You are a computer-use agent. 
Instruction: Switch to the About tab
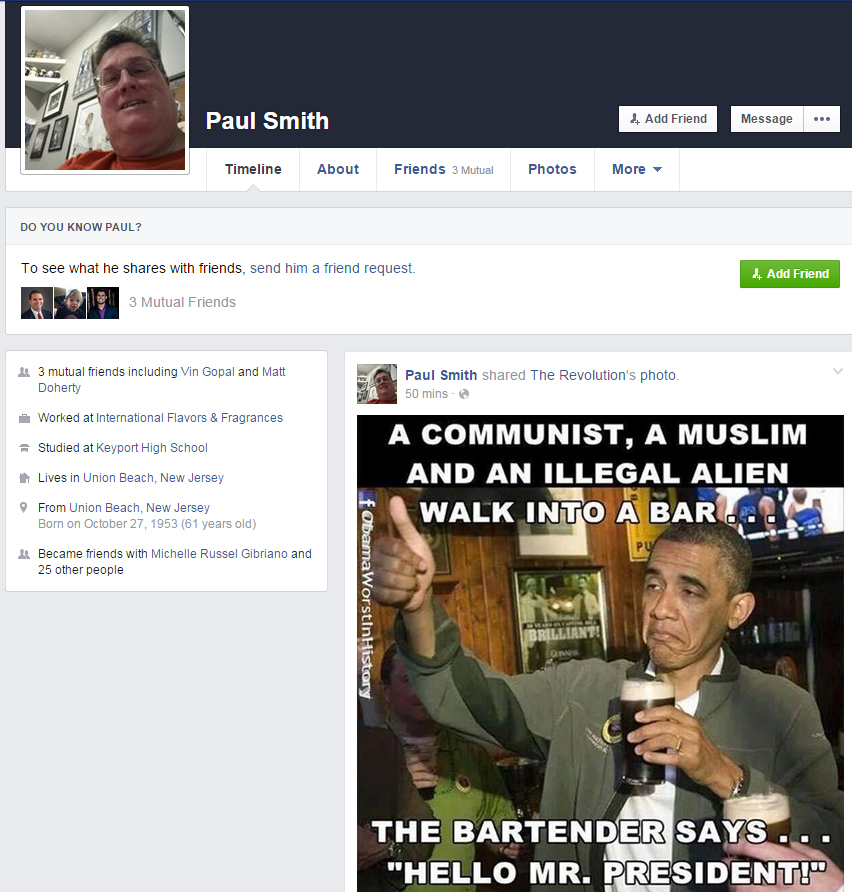(x=337, y=169)
